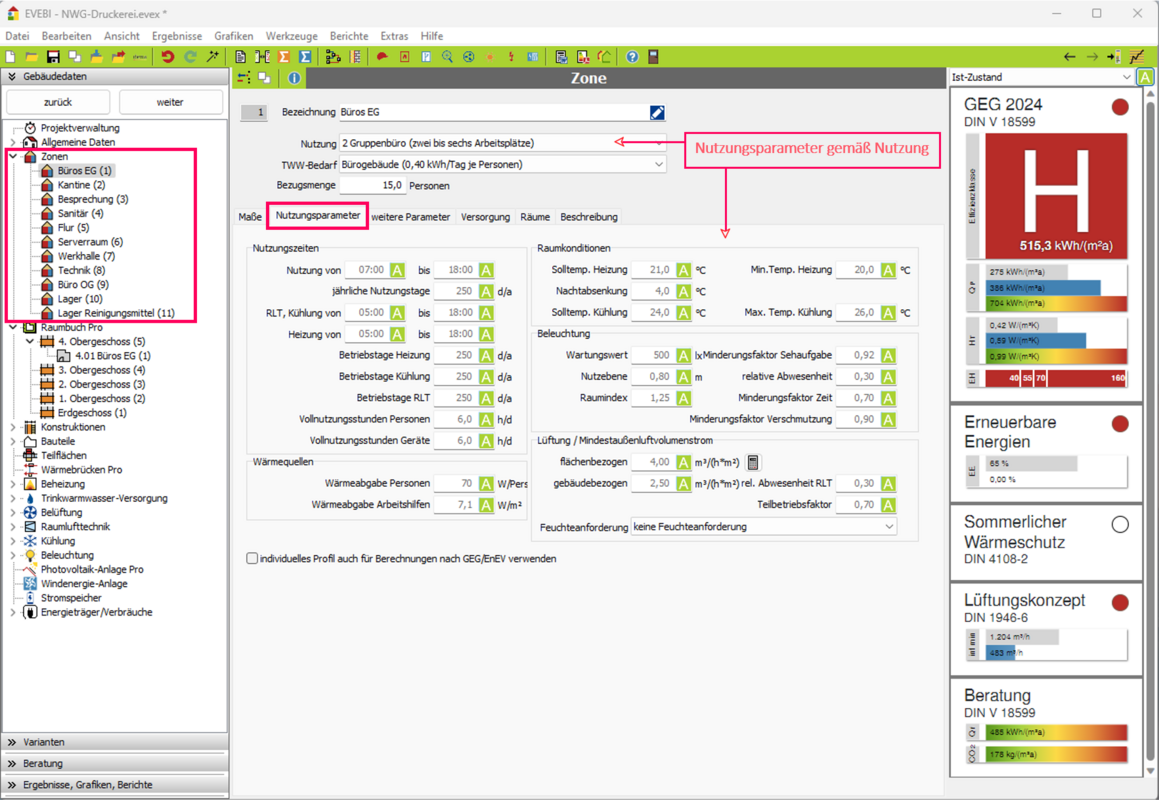Click the back arrow in top-right toolbar
Viewport: 1159px width, 800px height.
pos(1069,57)
